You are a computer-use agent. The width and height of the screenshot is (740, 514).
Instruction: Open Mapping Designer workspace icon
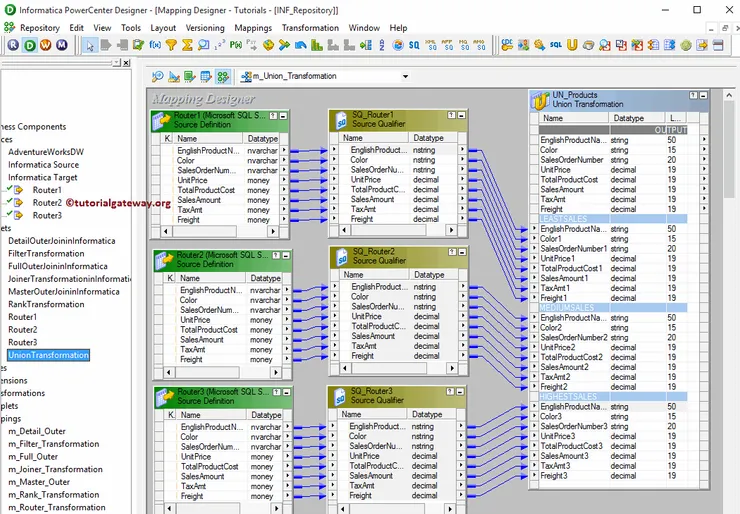pyautogui.click(x=223, y=76)
